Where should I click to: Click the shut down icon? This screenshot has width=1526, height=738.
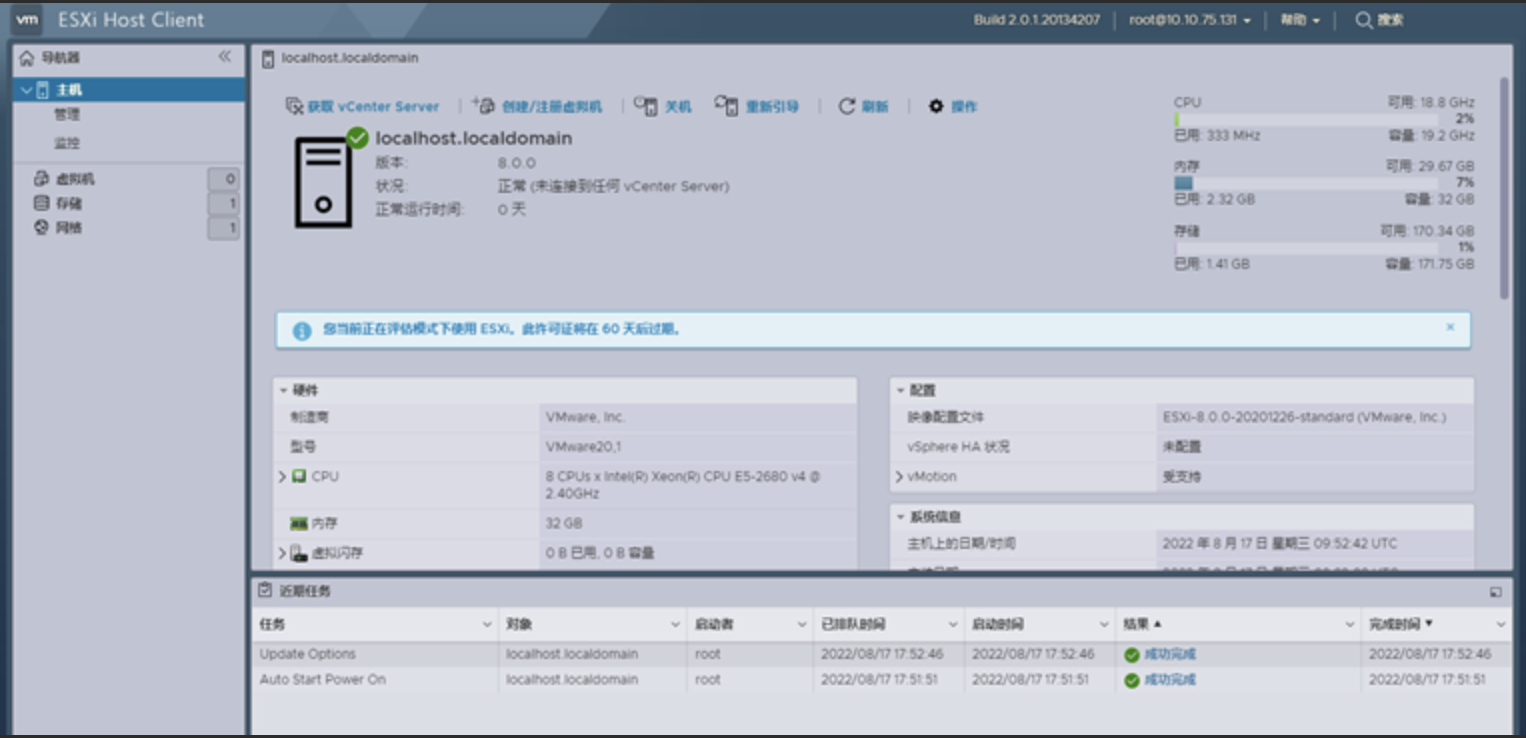point(646,106)
